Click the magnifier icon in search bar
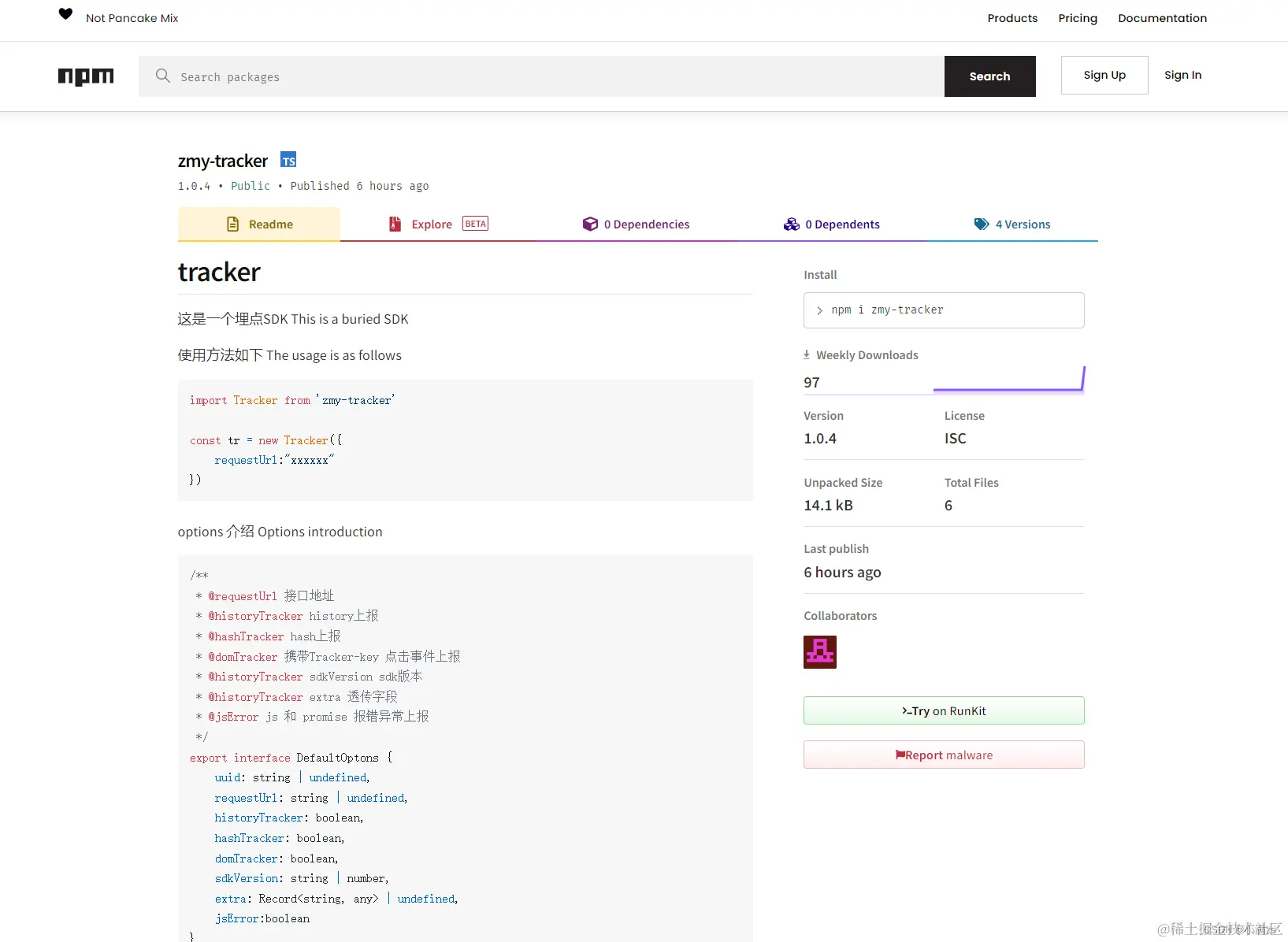This screenshot has width=1288, height=942. click(163, 76)
